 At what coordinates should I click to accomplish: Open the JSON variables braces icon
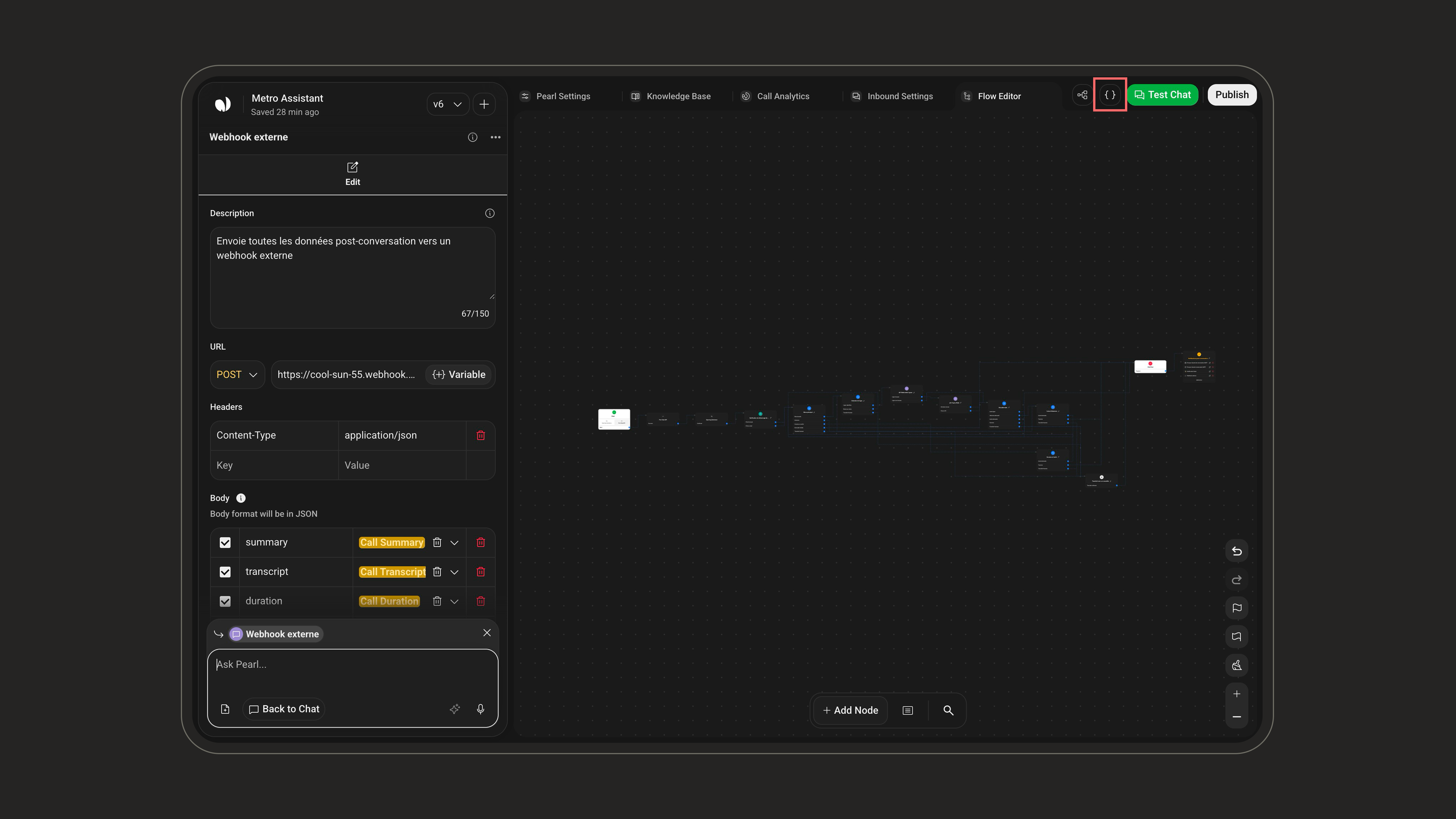(1110, 95)
